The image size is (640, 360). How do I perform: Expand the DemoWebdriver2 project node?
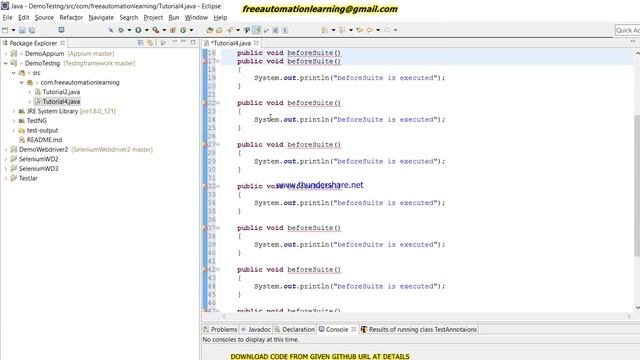[6, 149]
